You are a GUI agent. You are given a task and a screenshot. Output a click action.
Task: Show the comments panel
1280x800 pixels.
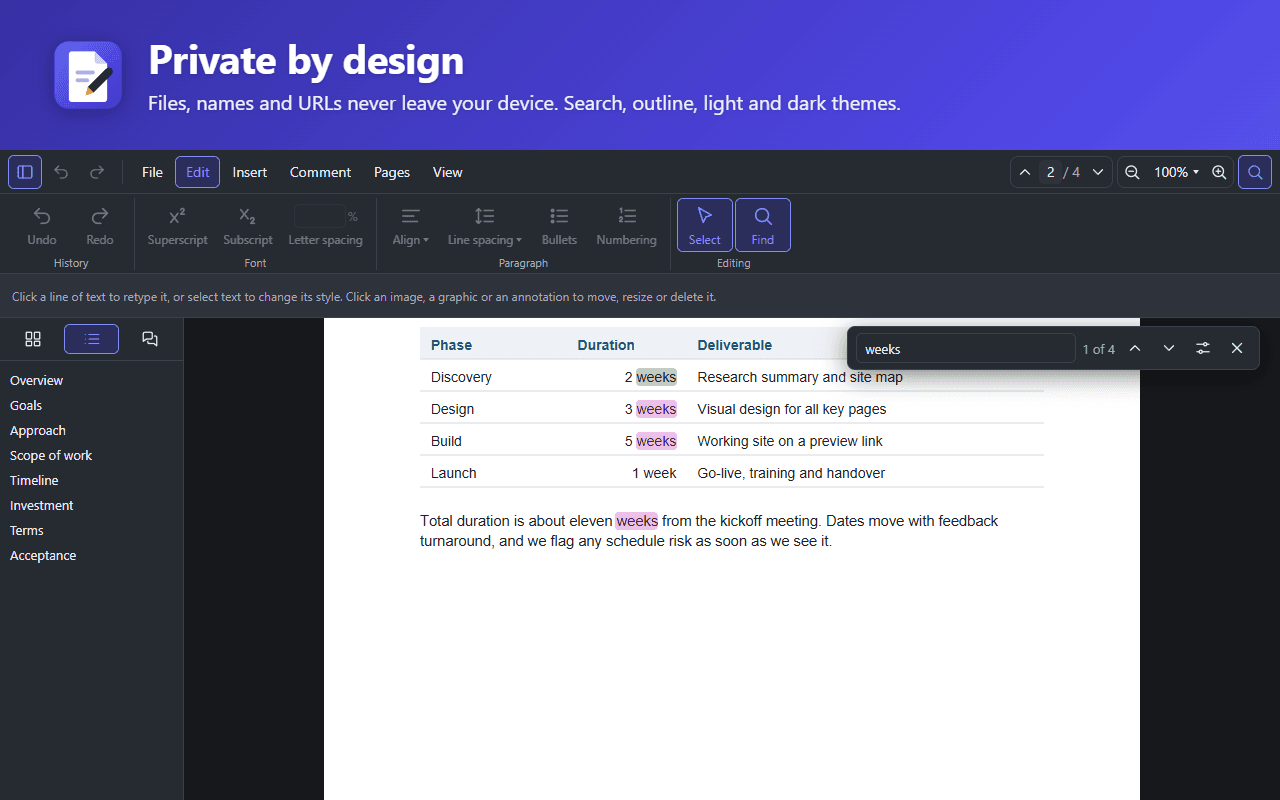tap(150, 339)
